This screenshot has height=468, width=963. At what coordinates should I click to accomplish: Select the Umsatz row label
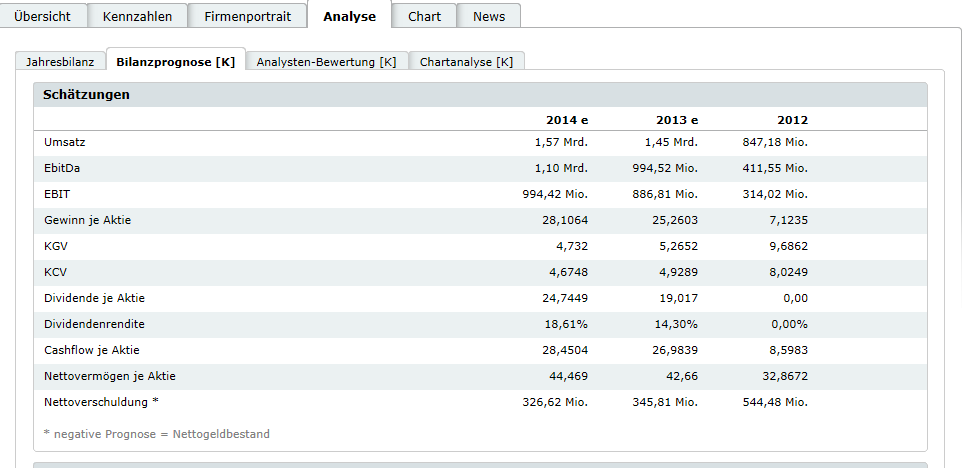point(65,143)
